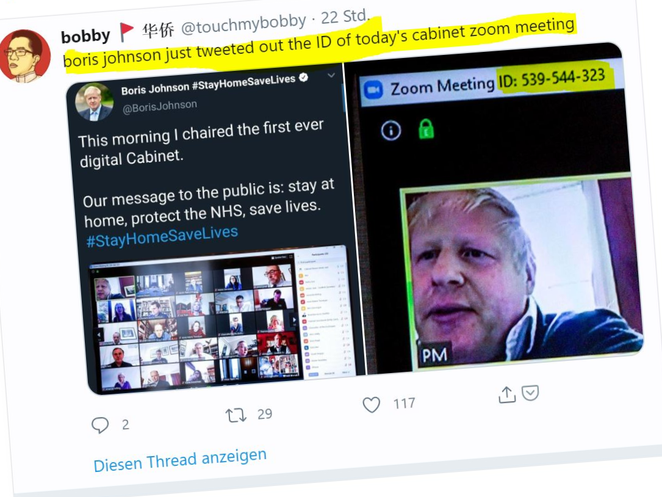Click the reply speech bubble icon

(100, 425)
